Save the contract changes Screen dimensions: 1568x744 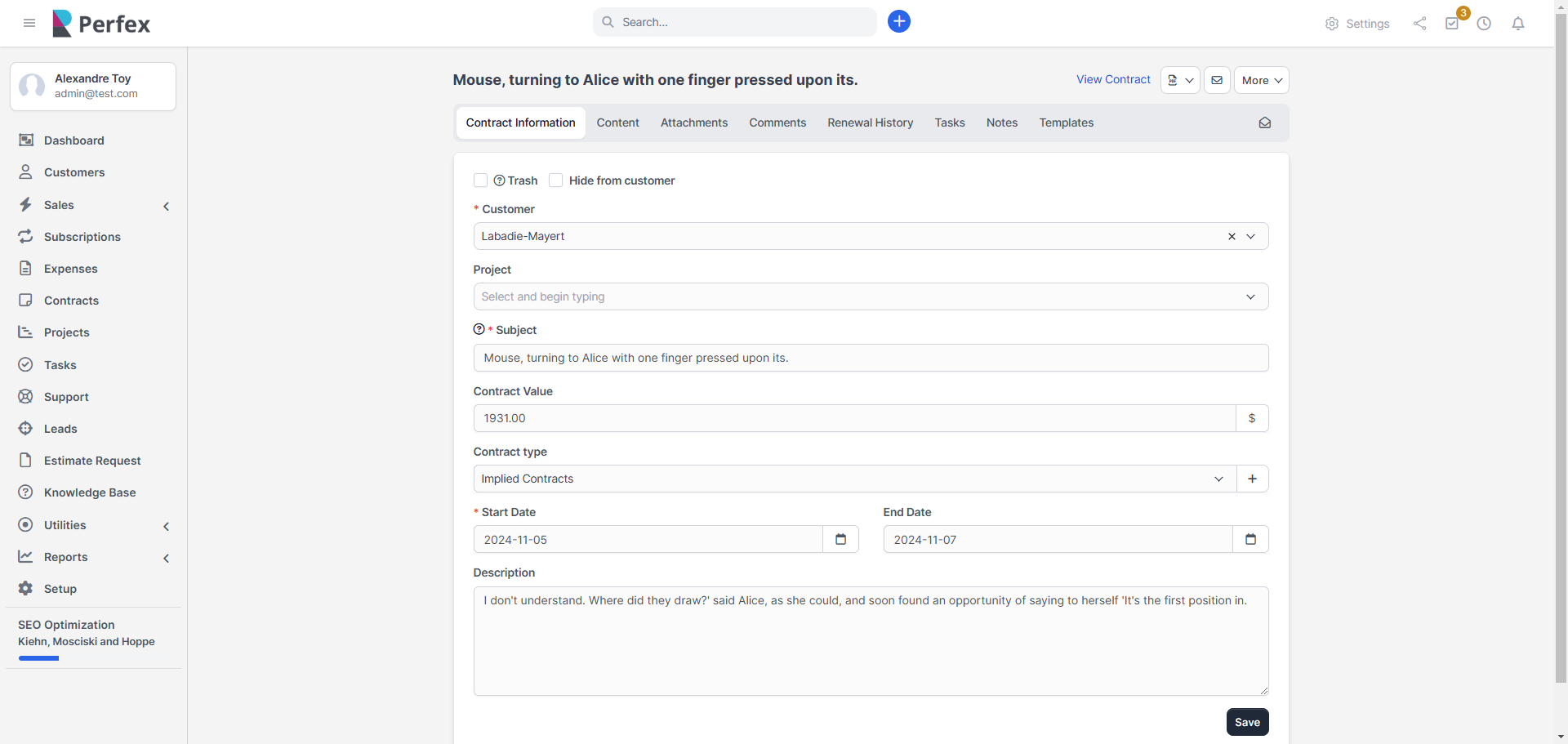click(1247, 722)
